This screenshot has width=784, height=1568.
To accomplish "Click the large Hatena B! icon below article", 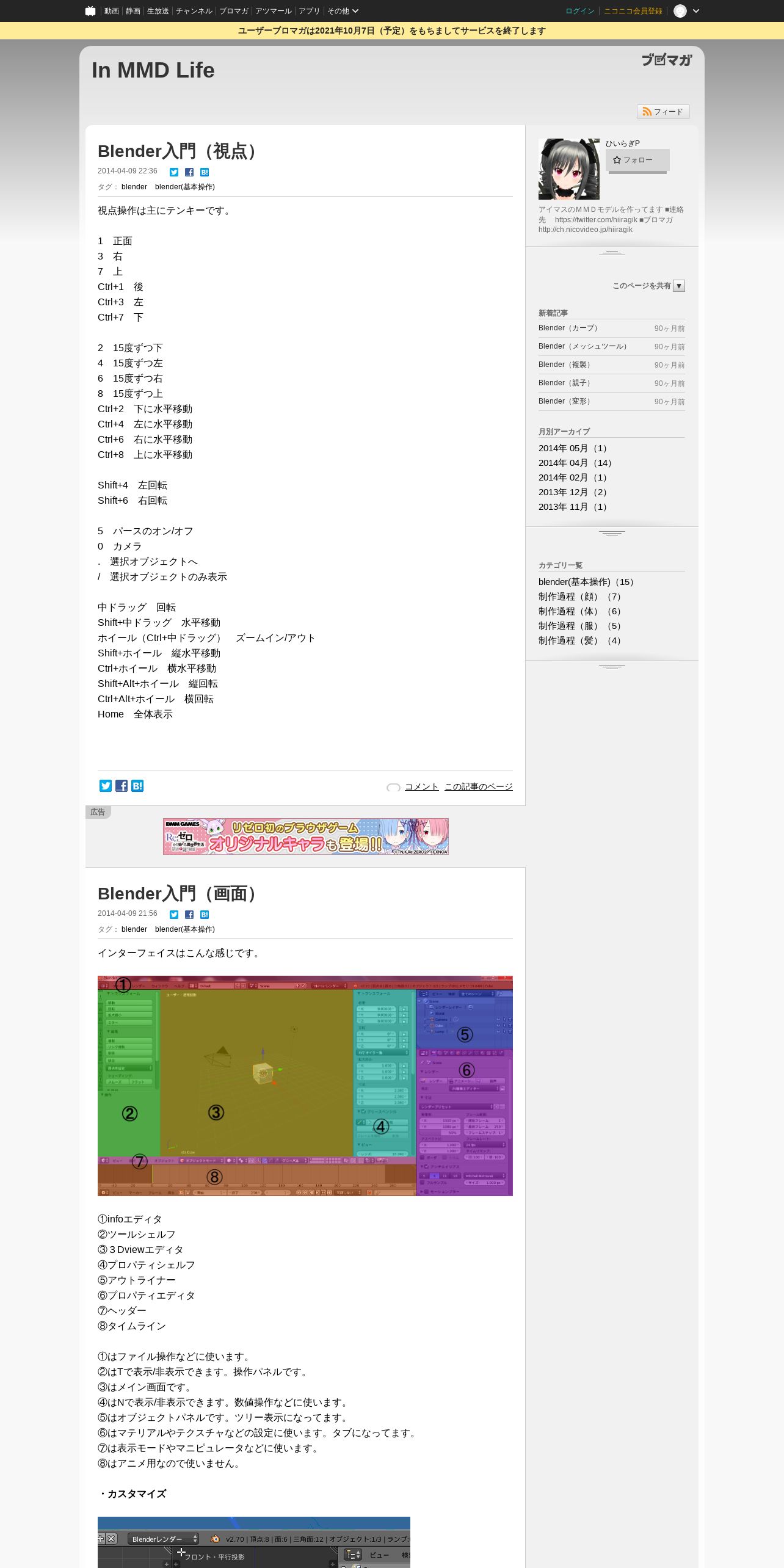I will click(137, 786).
